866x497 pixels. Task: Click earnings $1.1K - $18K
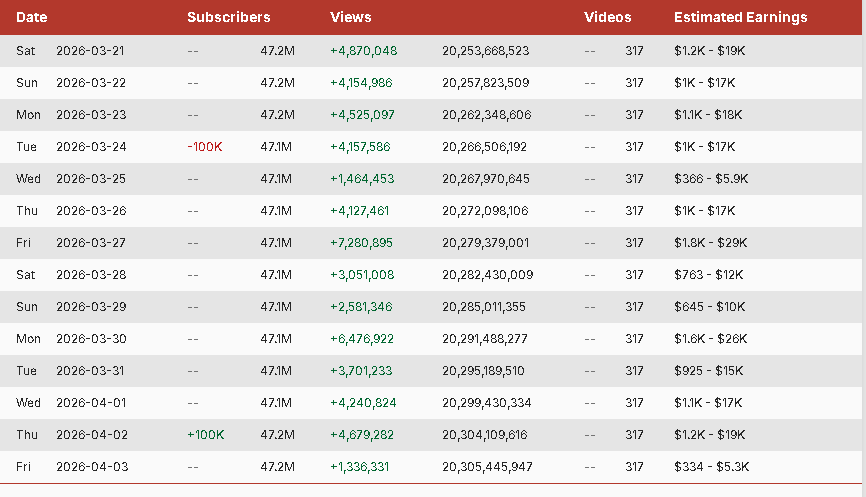(708, 115)
